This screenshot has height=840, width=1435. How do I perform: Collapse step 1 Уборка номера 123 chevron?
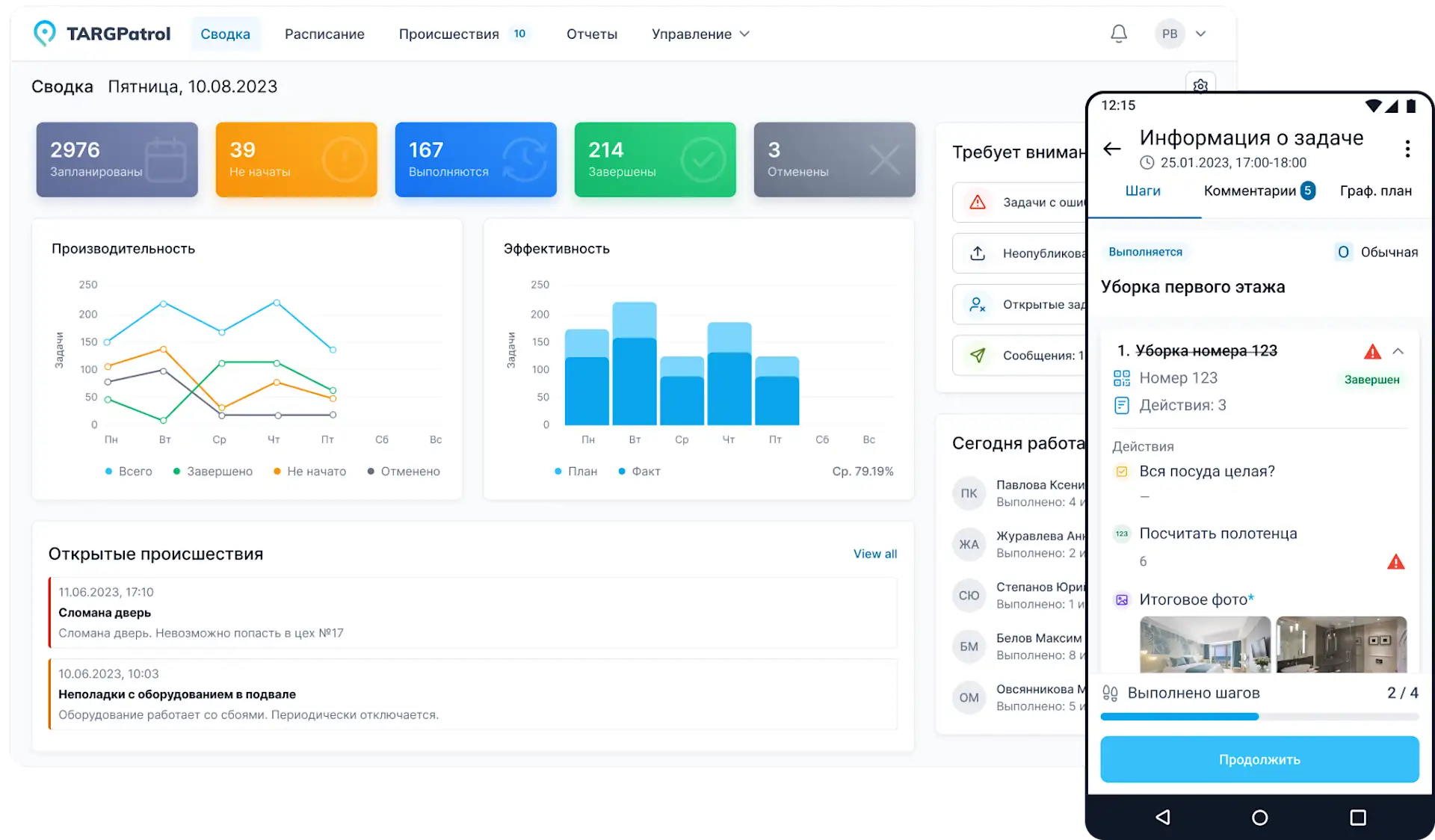coord(1398,351)
